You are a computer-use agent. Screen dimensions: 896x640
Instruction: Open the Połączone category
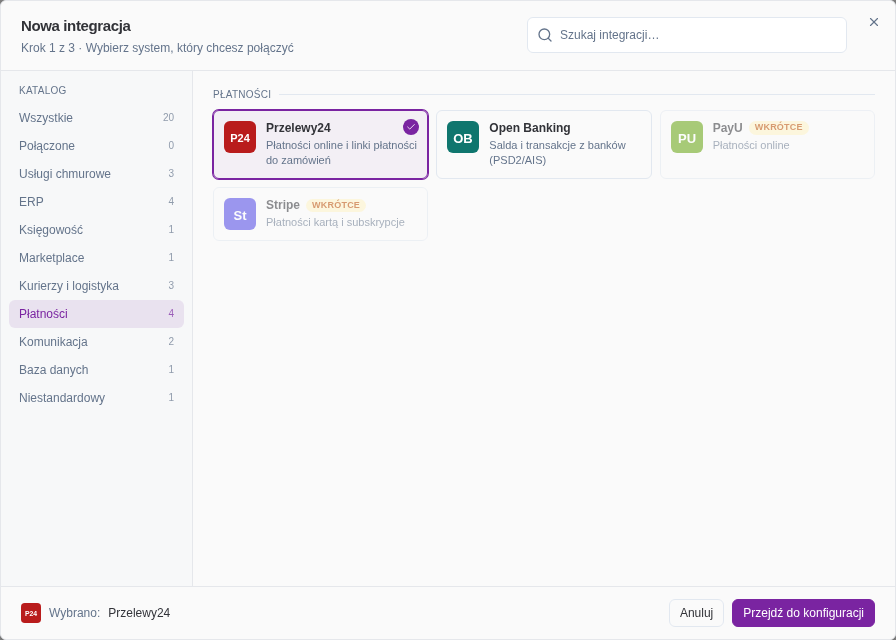97,146
